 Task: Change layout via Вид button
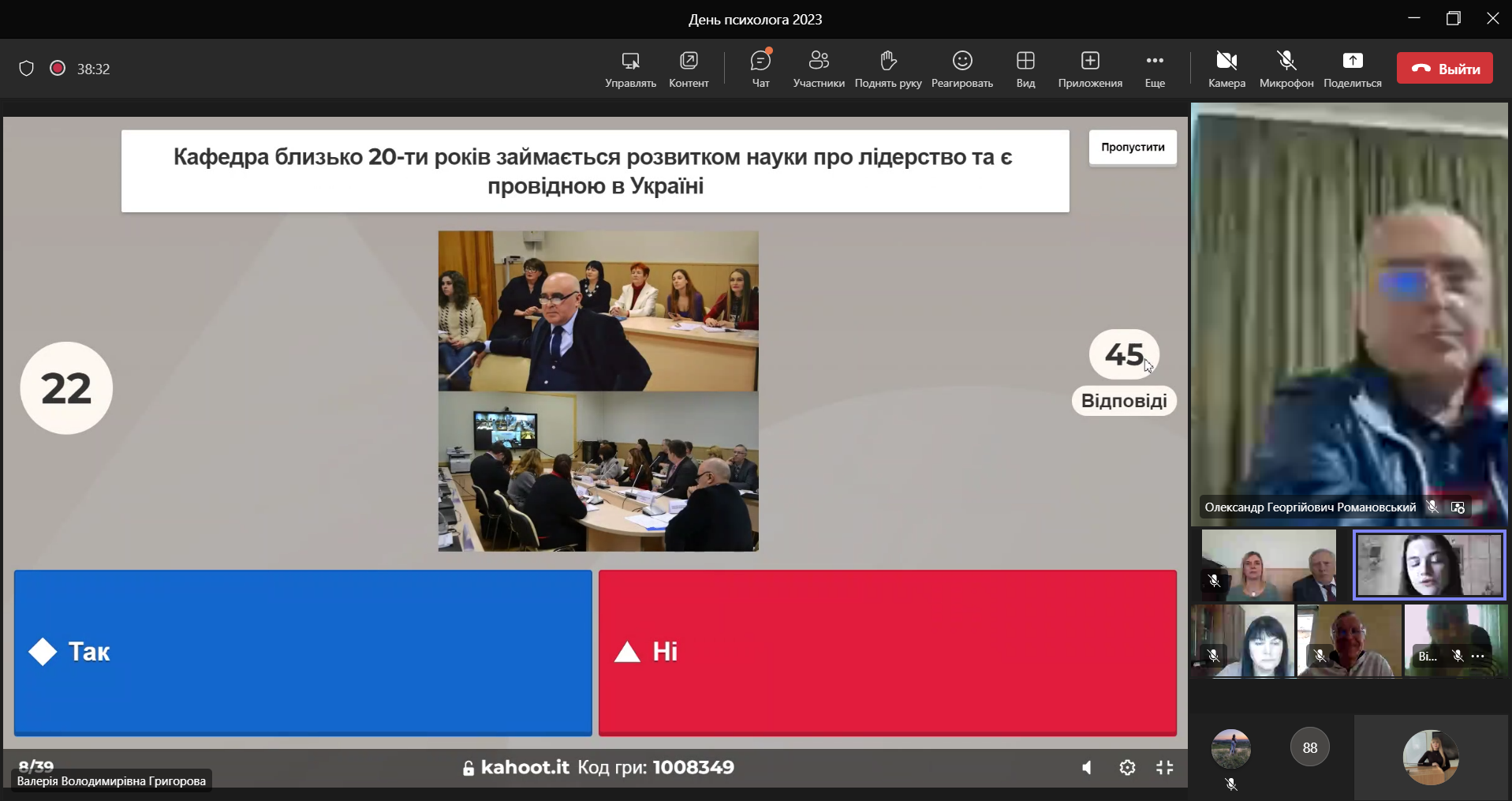(1025, 69)
